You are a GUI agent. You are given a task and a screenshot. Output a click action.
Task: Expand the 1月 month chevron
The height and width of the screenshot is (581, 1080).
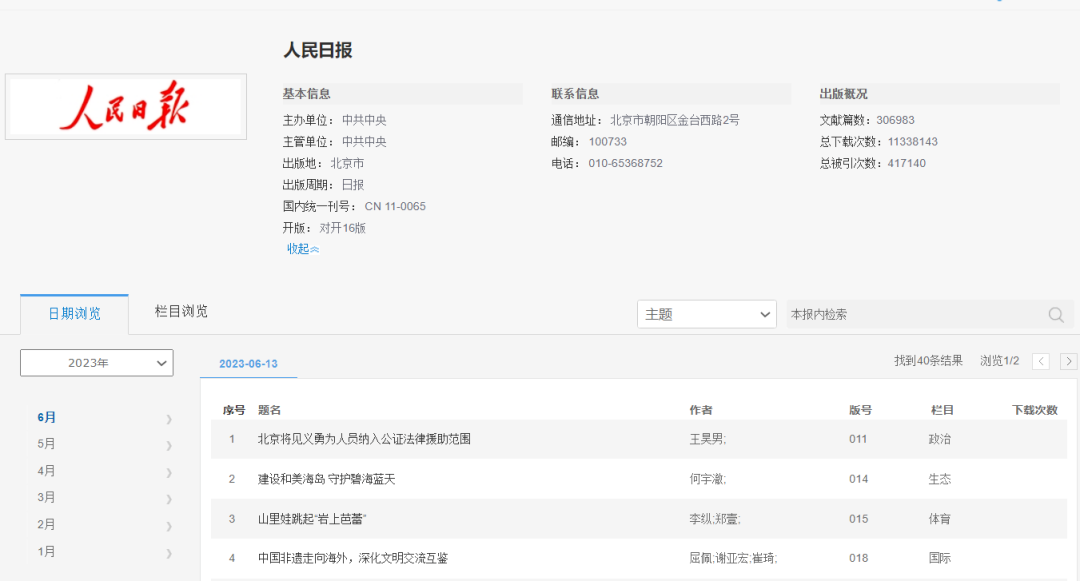(169, 553)
